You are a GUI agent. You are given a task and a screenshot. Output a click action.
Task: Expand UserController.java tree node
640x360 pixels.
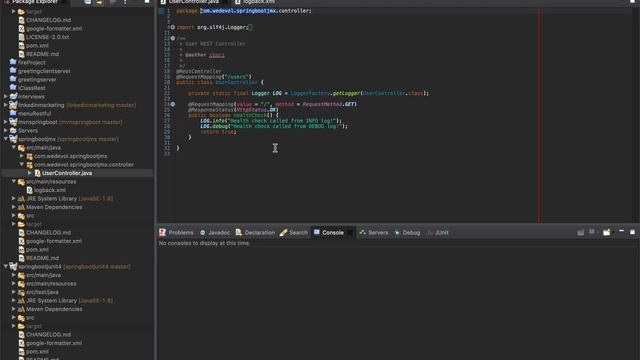30,173
